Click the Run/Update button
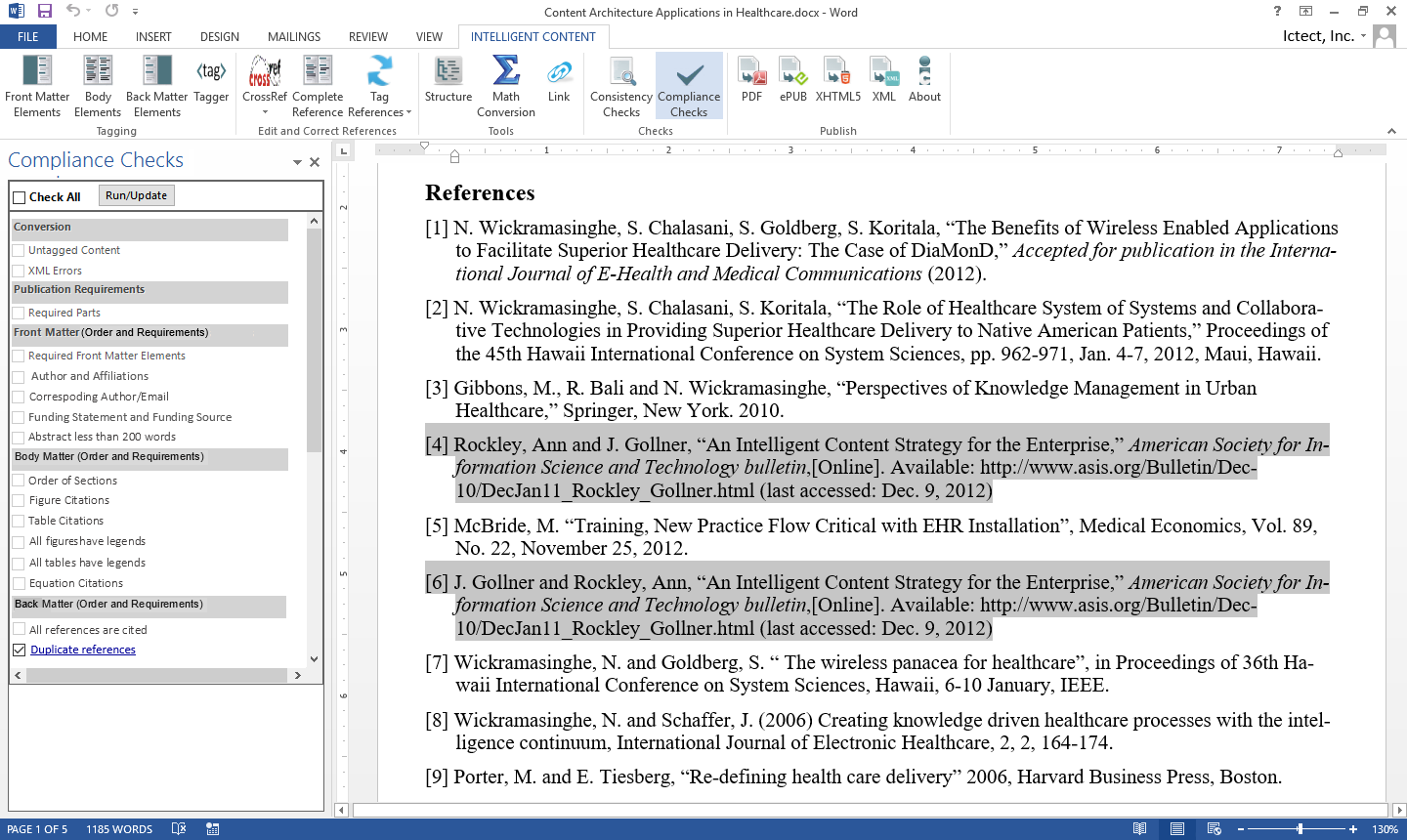The height and width of the screenshot is (840, 1407). pyautogui.click(x=136, y=195)
